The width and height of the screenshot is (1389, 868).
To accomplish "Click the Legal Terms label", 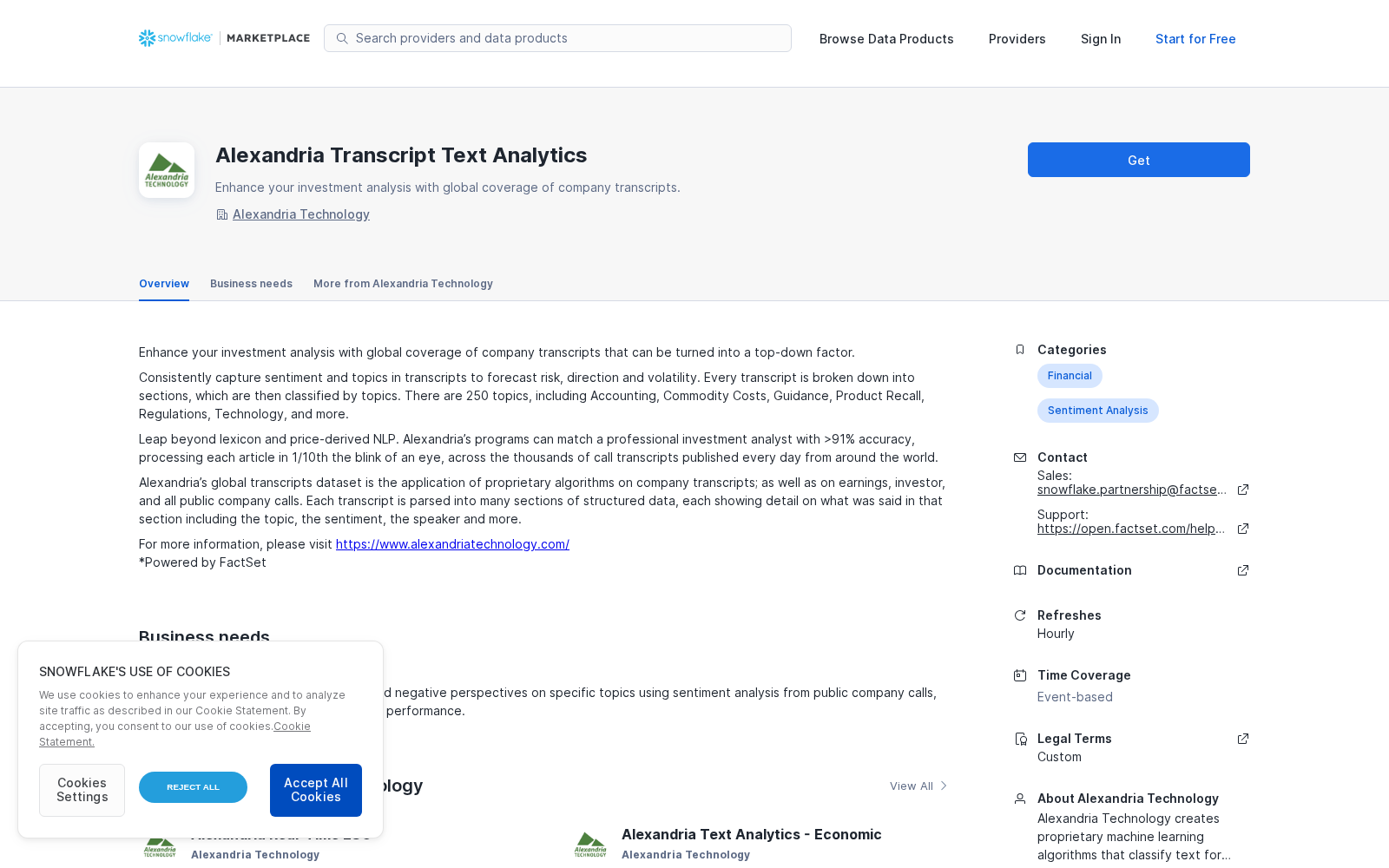I will tap(1075, 739).
